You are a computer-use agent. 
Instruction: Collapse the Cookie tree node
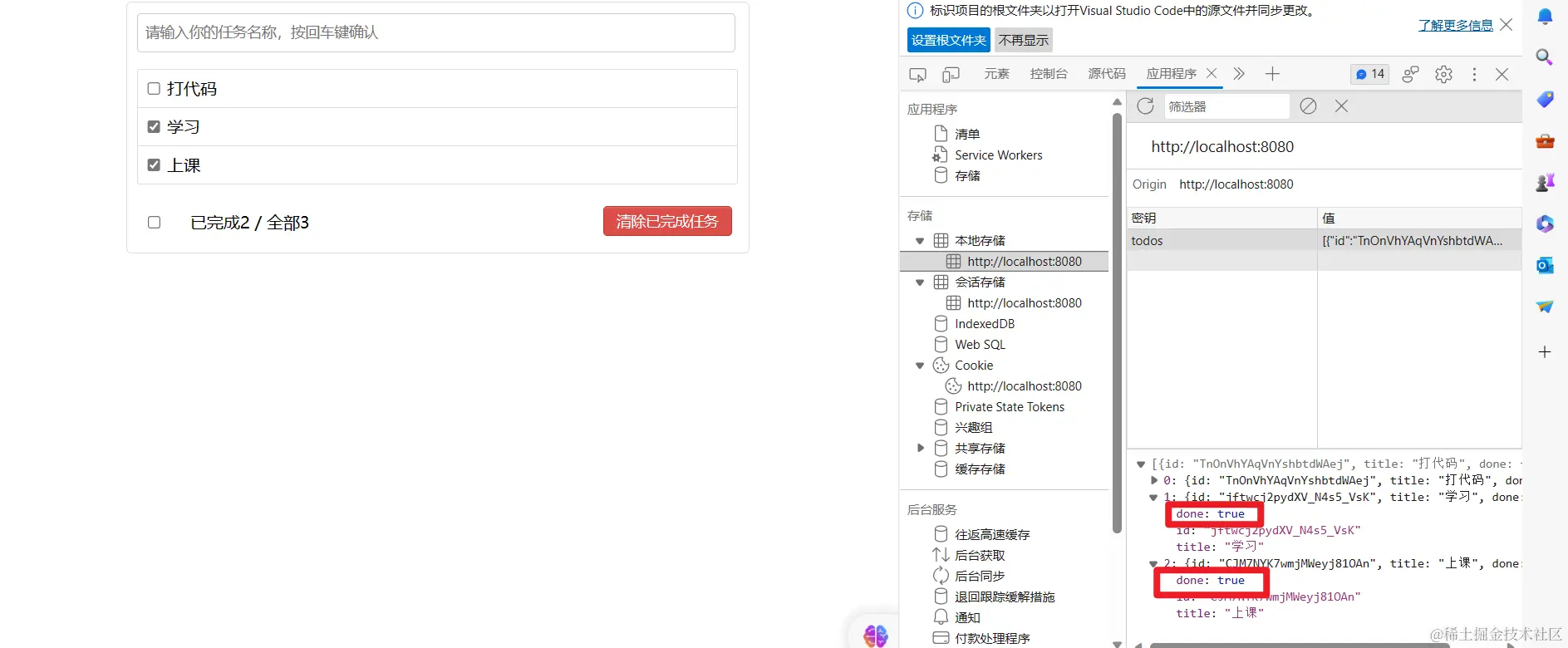pyautogui.click(x=920, y=366)
